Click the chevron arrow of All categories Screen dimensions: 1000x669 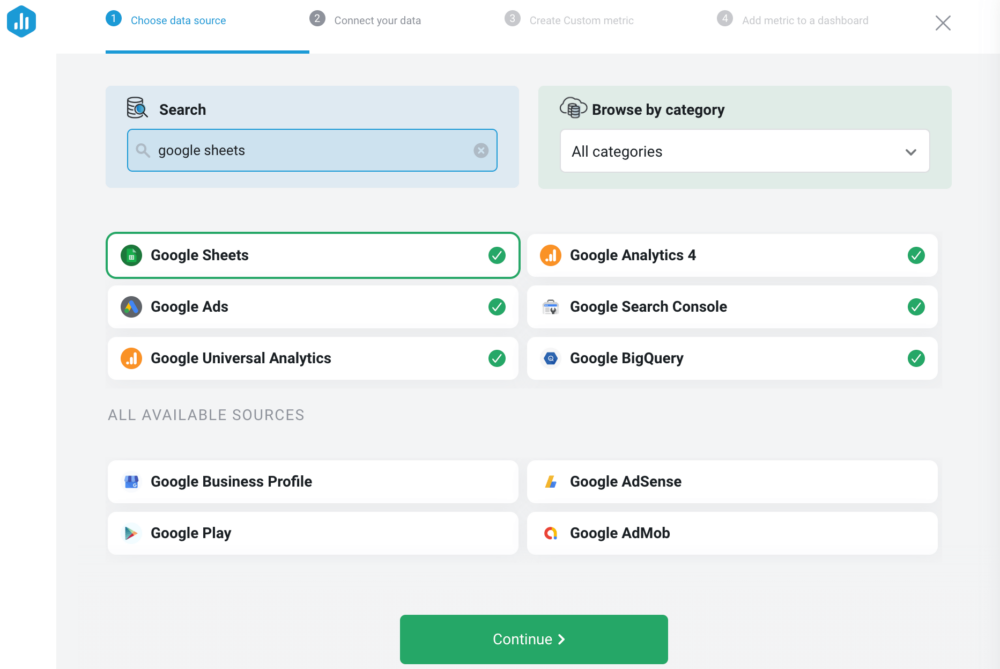910,152
